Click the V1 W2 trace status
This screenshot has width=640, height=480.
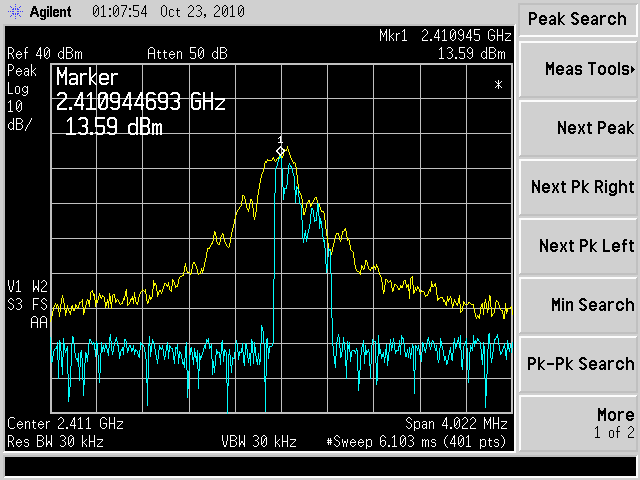[27, 287]
